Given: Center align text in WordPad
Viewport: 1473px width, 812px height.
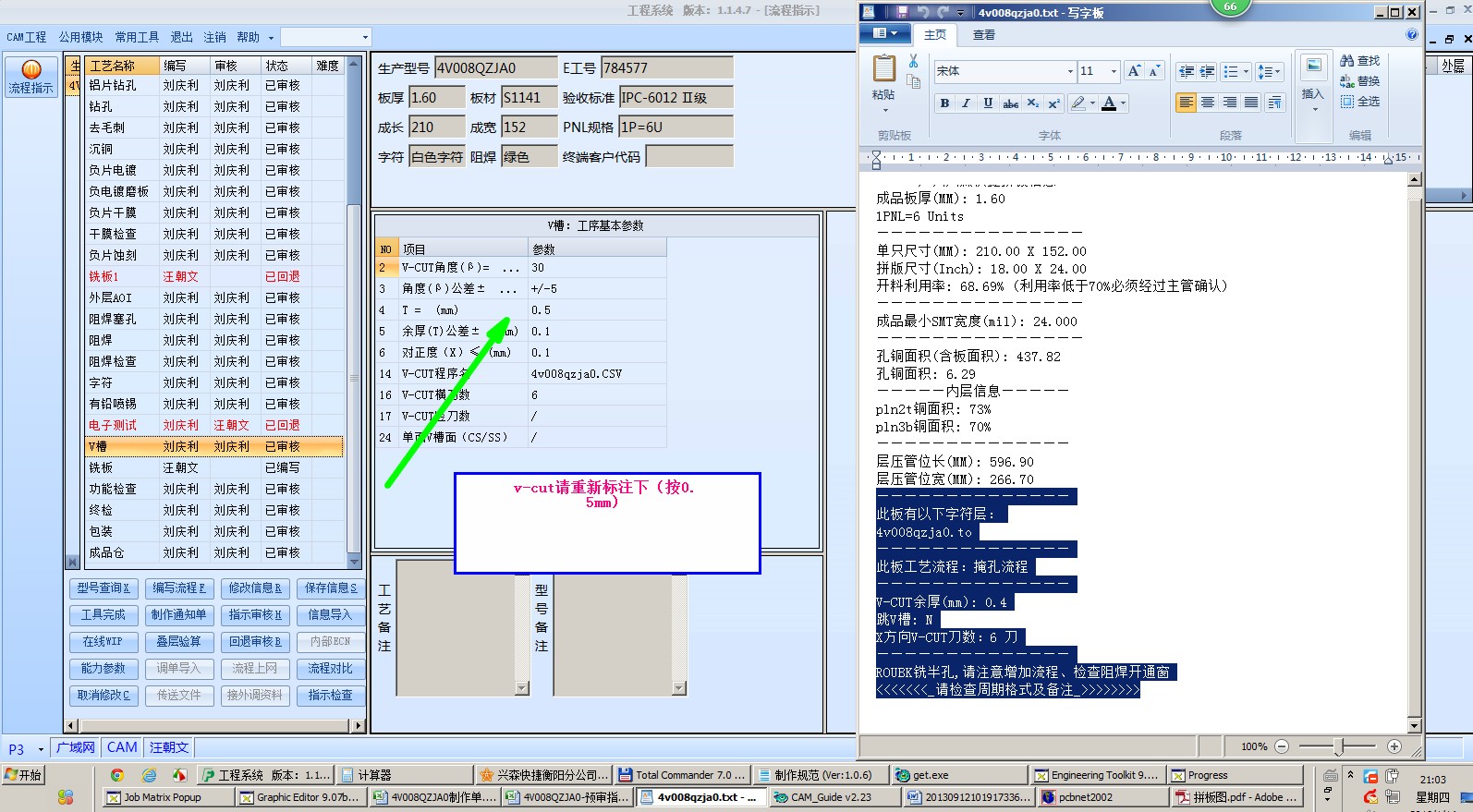Looking at the screenshot, I should click(1208, 103).
